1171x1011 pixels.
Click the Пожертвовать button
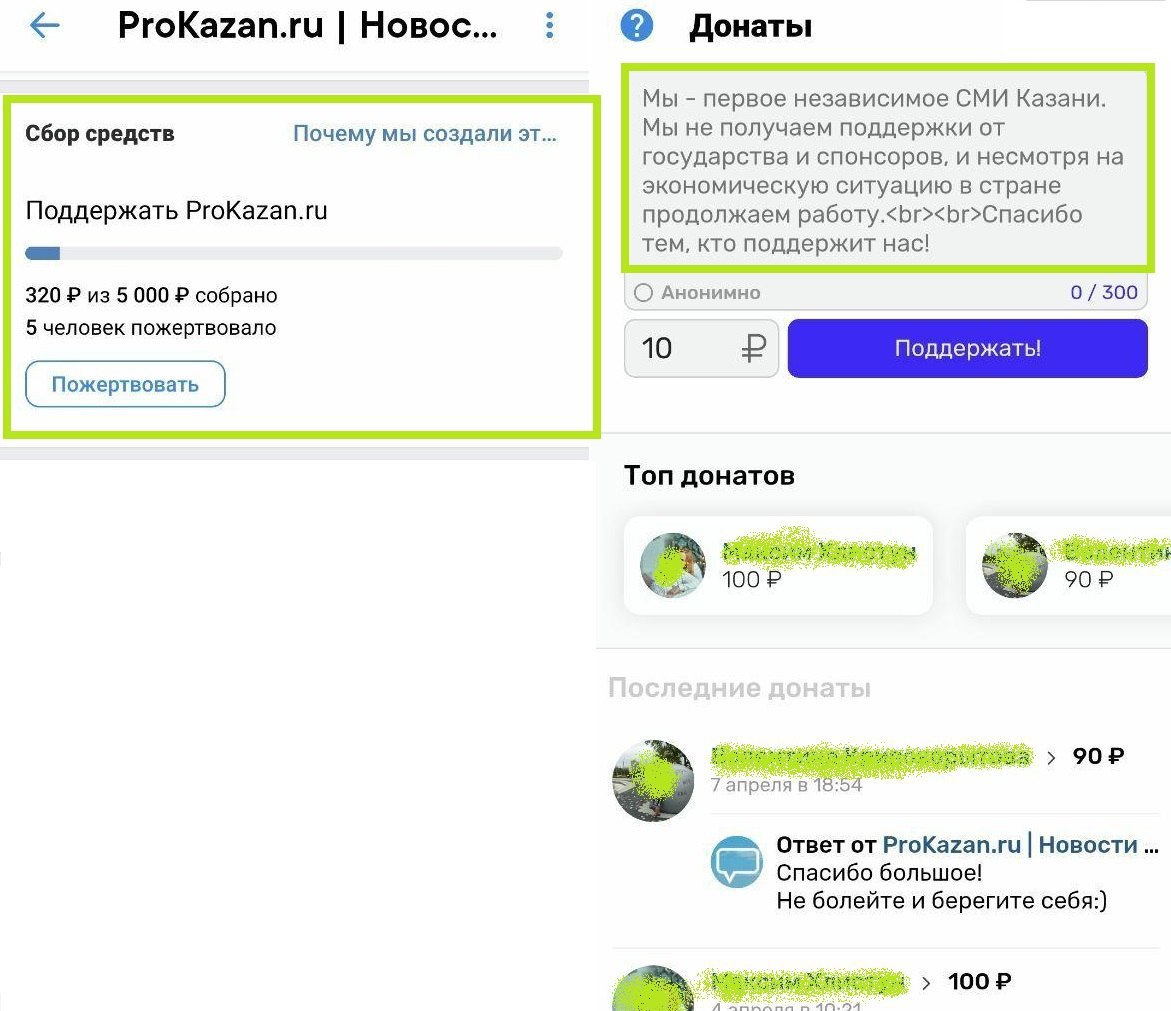[x=125, y=384]
